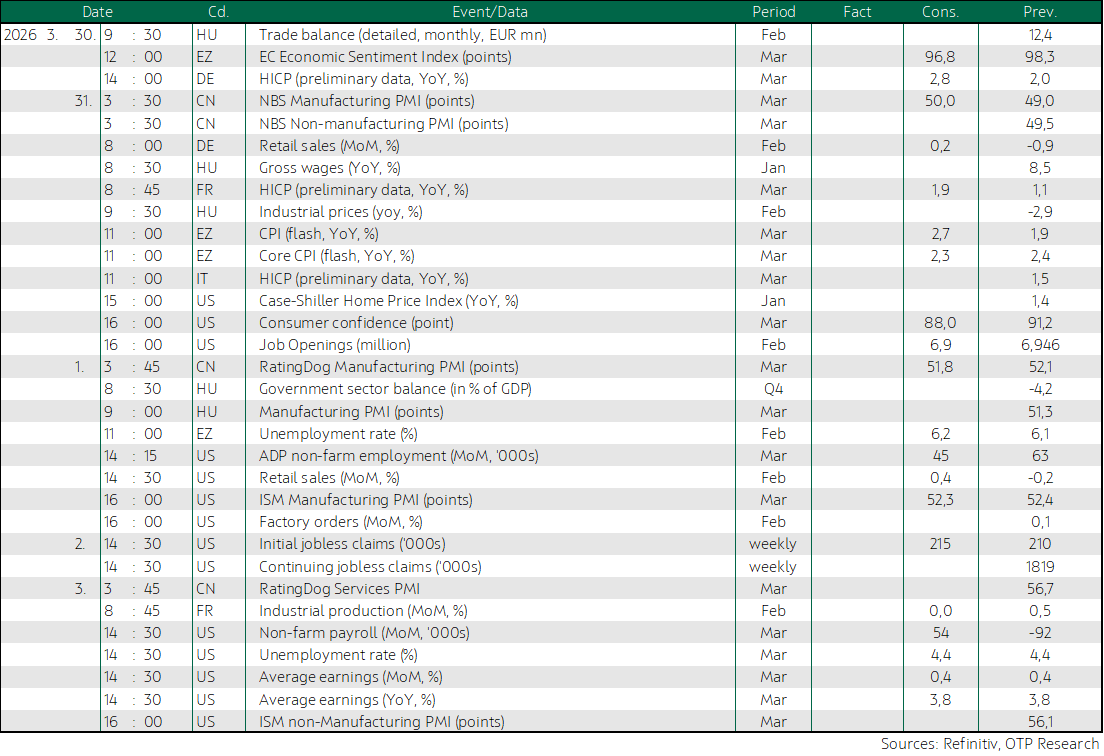Select the Cd. column header
Screen dimensions: 1104x756
point(217,12)
